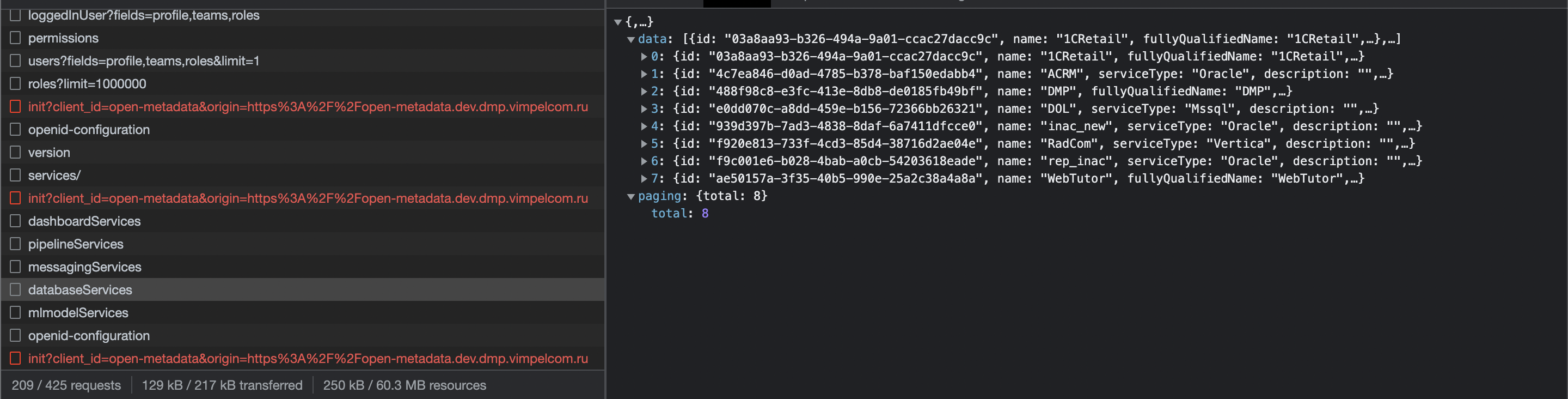Expand item 6 named rep_inac
This screenshot has height=399, width=1568.
(x=644, y=161)
